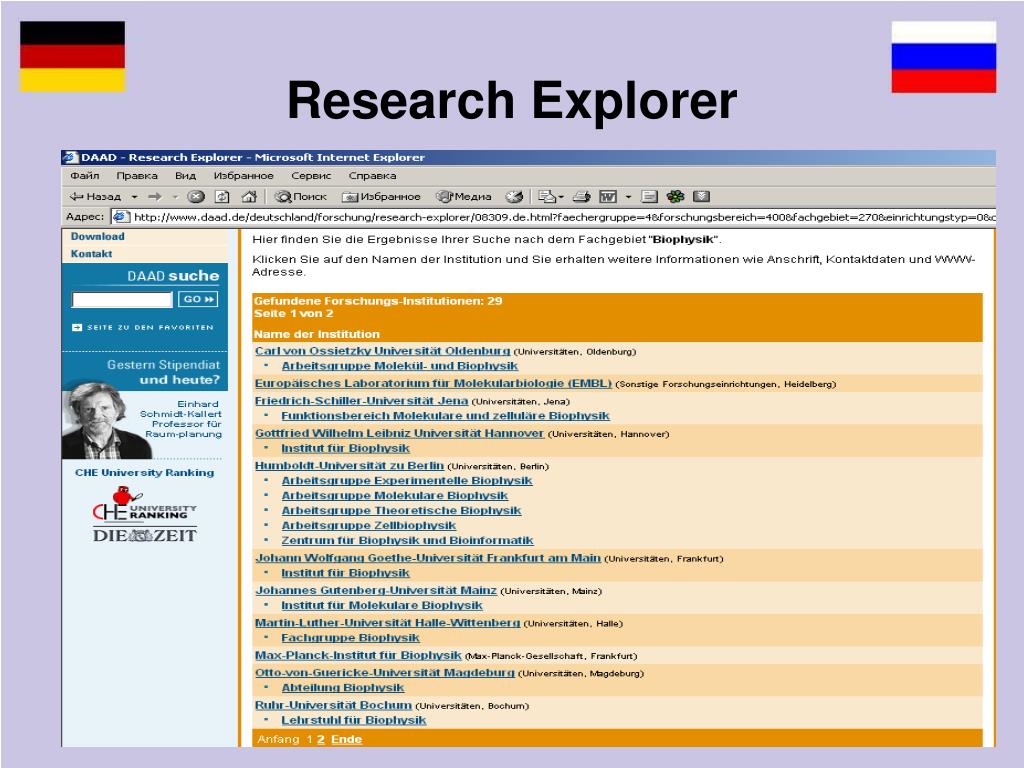Click the Internet Explorer title bar icon
This screenshot has height=768, width=1024.
point(71,157)
